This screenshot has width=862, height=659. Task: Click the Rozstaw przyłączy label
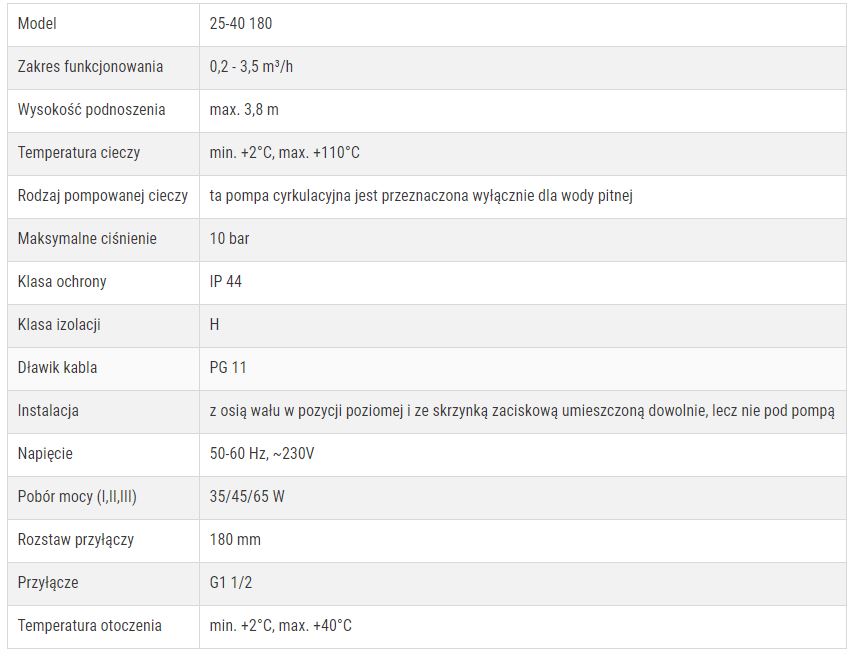point(76,539)
